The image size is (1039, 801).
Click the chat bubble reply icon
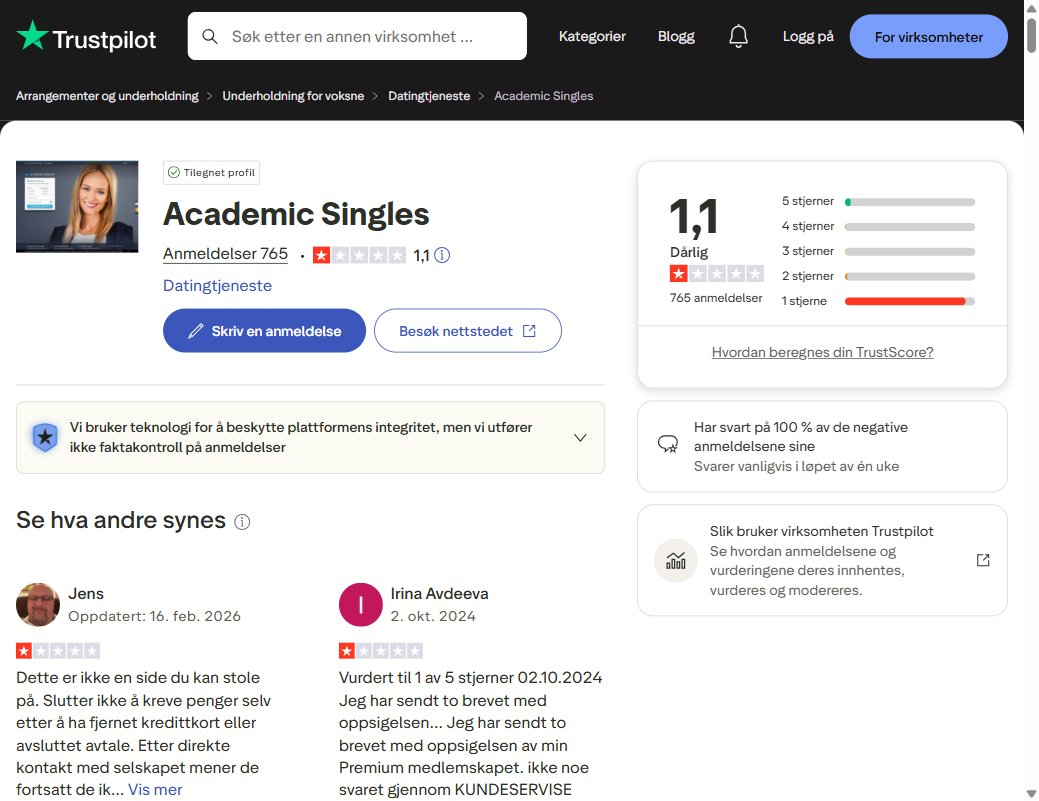click(x=668, y=444)
